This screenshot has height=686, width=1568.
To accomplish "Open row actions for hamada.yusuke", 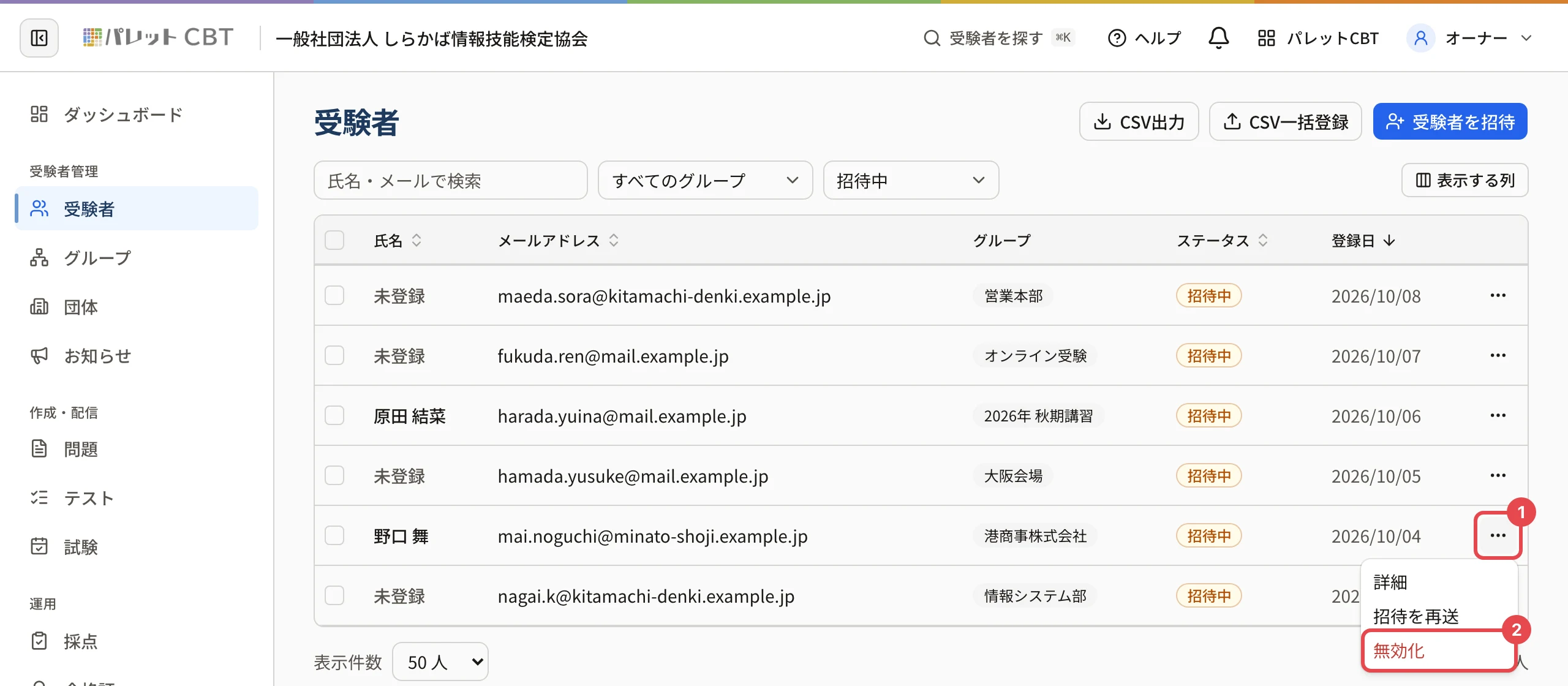I will (x=1498, y=475).
